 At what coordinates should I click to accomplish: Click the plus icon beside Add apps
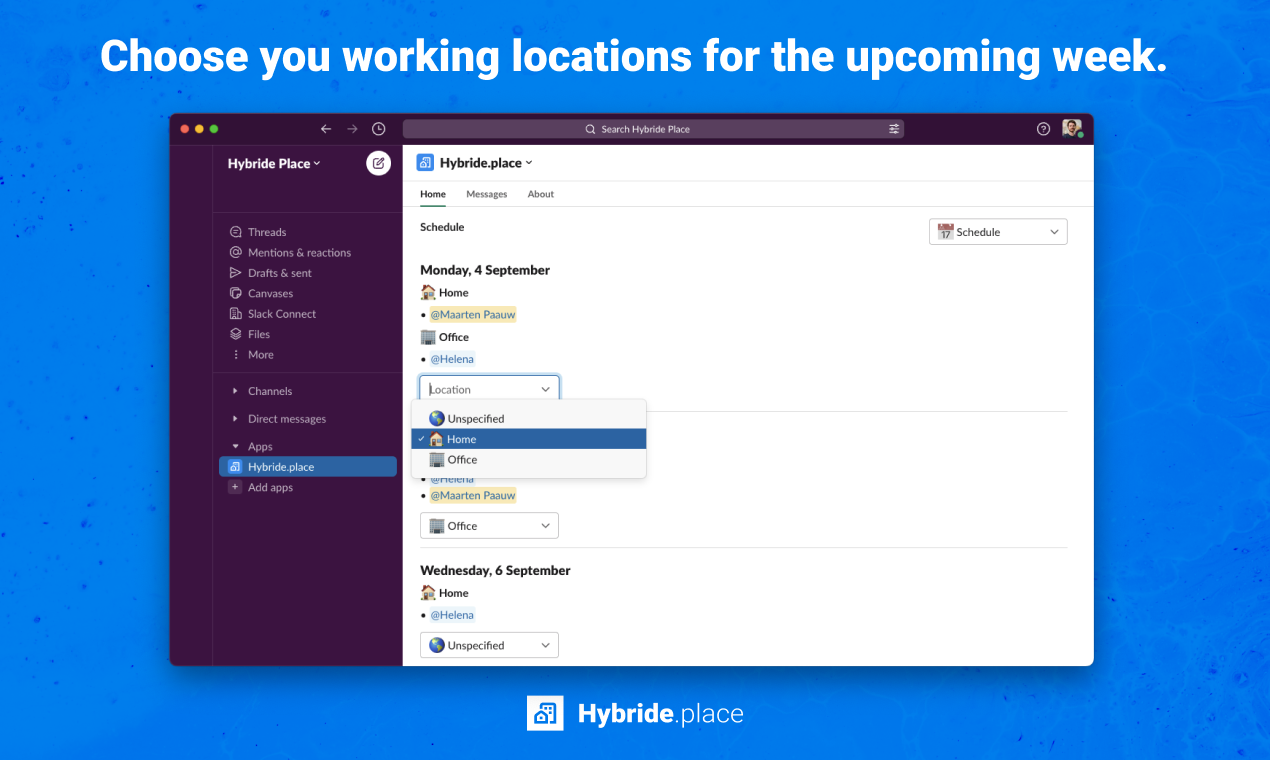coord(235,487)
